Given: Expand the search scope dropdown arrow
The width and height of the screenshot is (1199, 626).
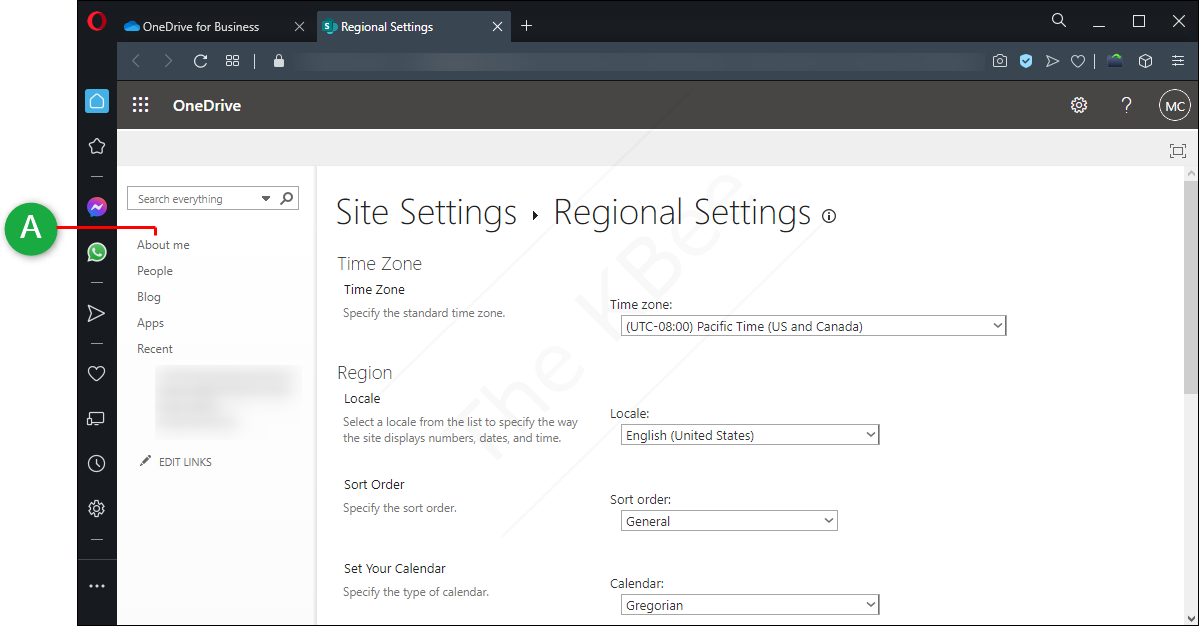Looking at the screenshot, I should click(x=265, y=199).
